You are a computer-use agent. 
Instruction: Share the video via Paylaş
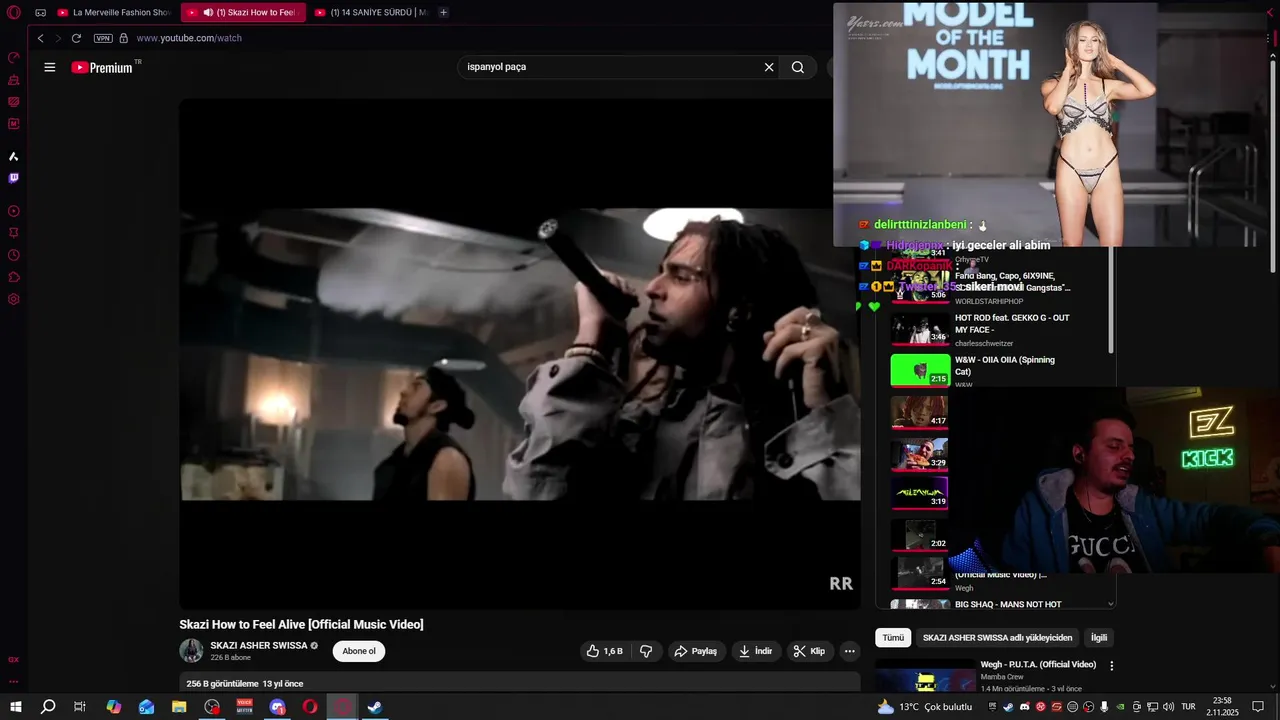click(695, 651)
